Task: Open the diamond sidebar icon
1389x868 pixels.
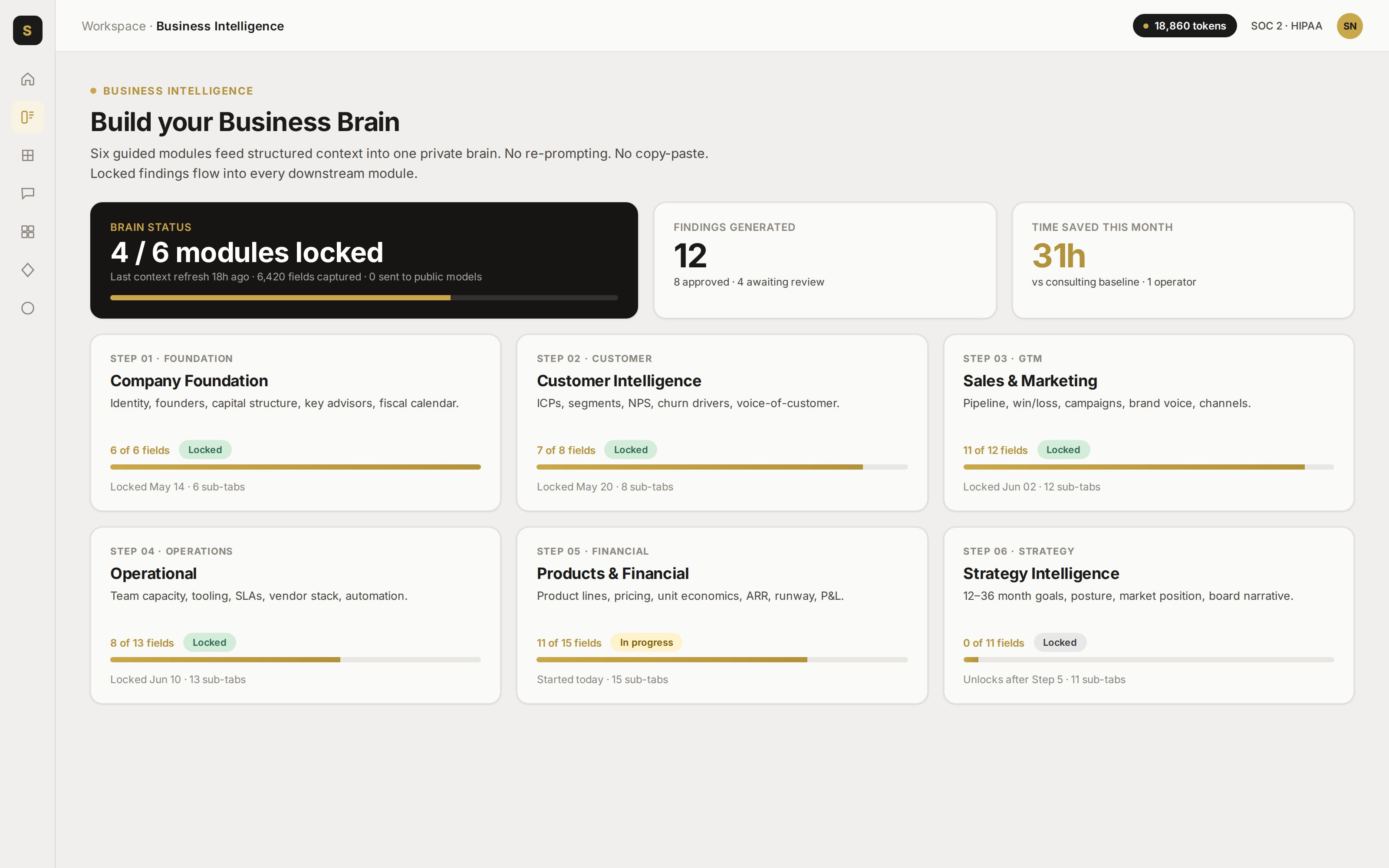Action: [x=27, y=270]
